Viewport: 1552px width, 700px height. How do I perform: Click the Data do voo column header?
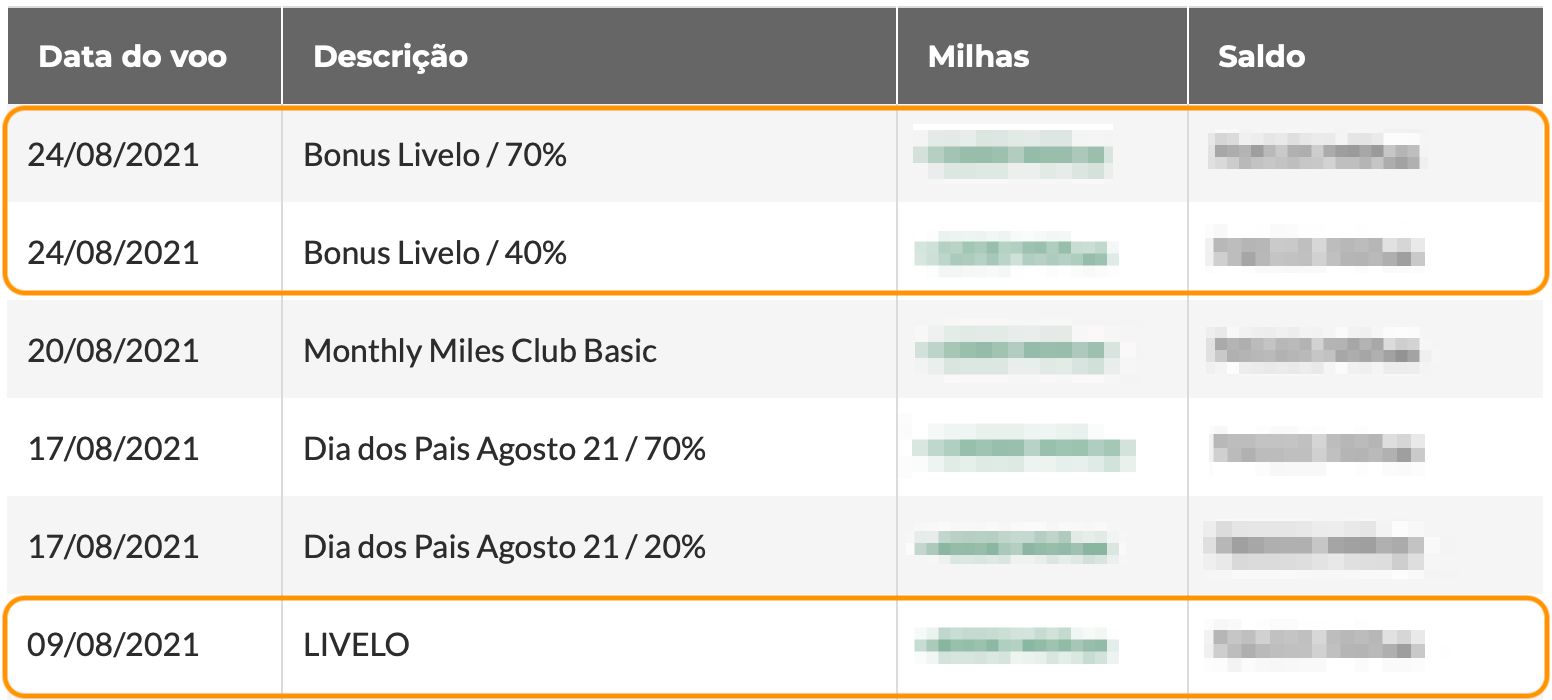pos(132,56)
